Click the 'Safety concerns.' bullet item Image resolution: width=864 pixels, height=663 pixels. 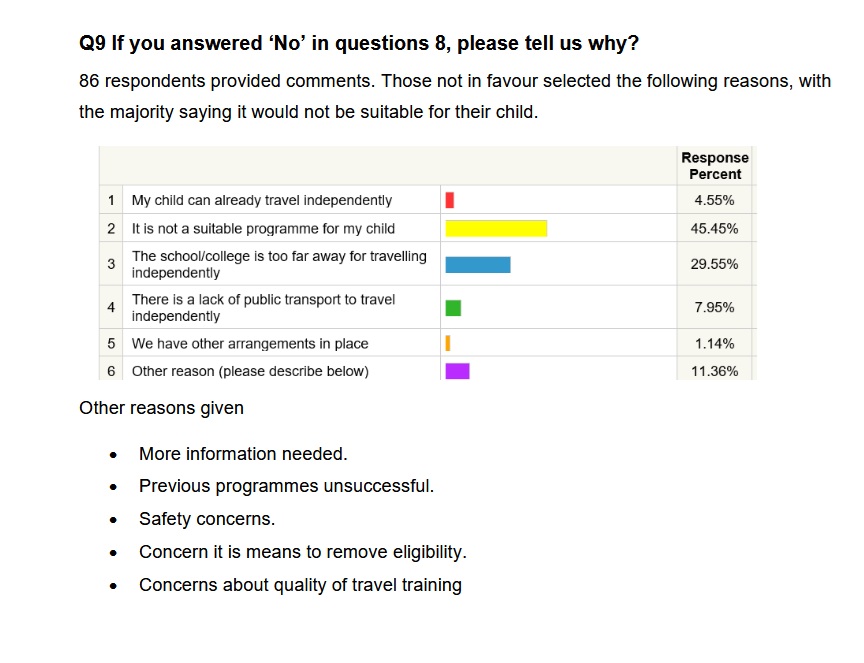(x=207, y=519)
